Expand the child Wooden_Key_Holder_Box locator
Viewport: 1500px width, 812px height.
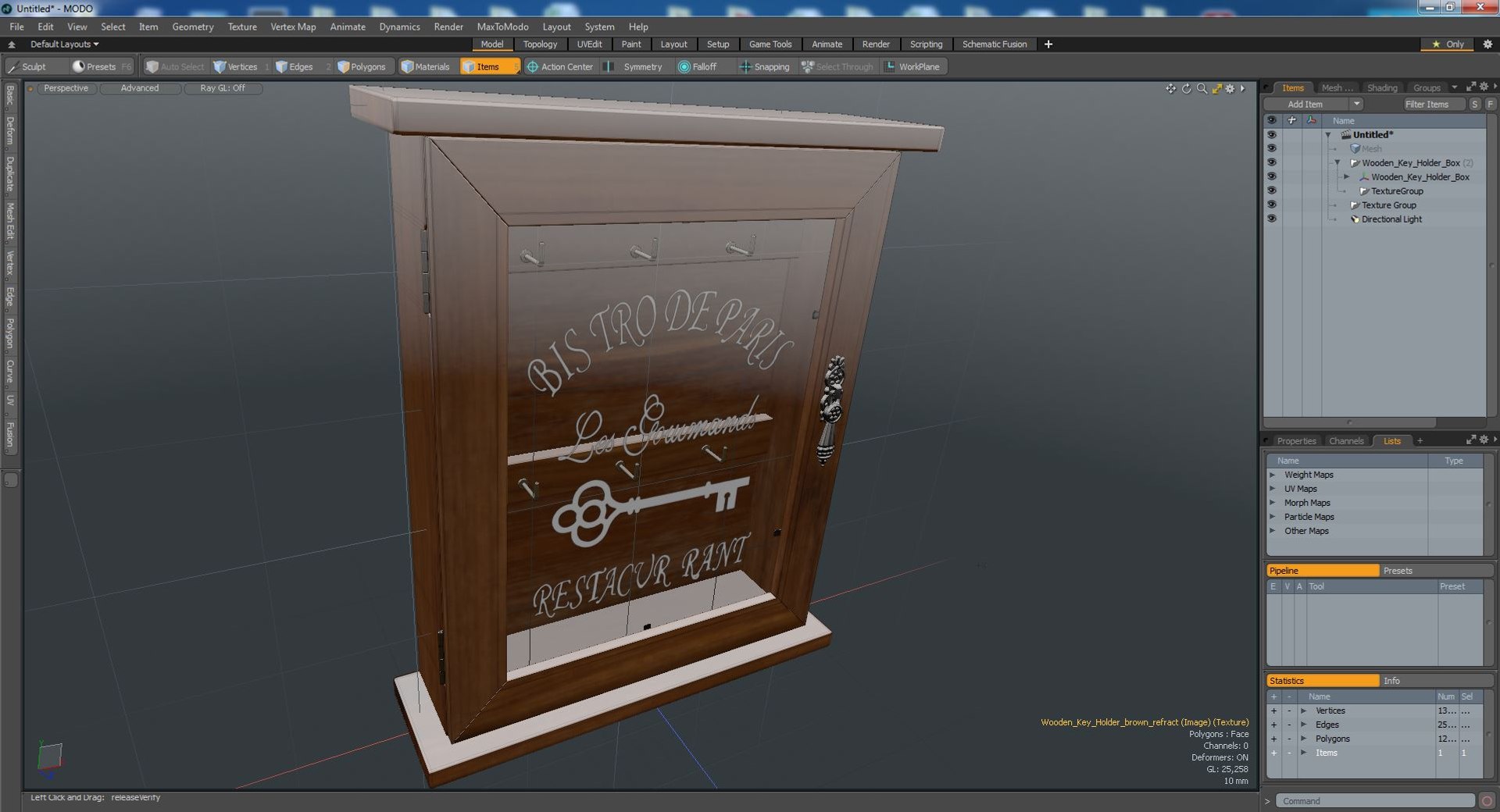[1347, 177]
